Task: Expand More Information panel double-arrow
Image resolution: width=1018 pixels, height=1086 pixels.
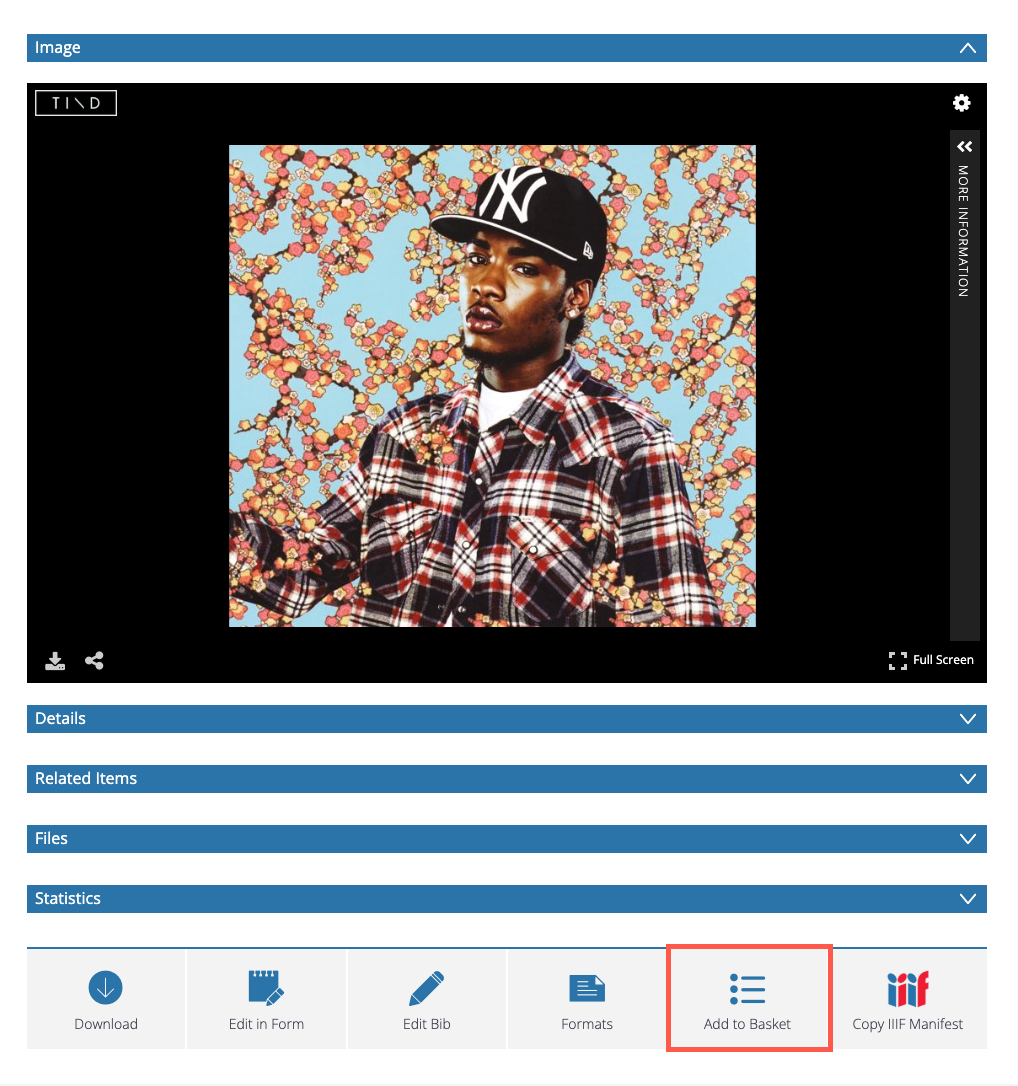Action: point(965,146)
